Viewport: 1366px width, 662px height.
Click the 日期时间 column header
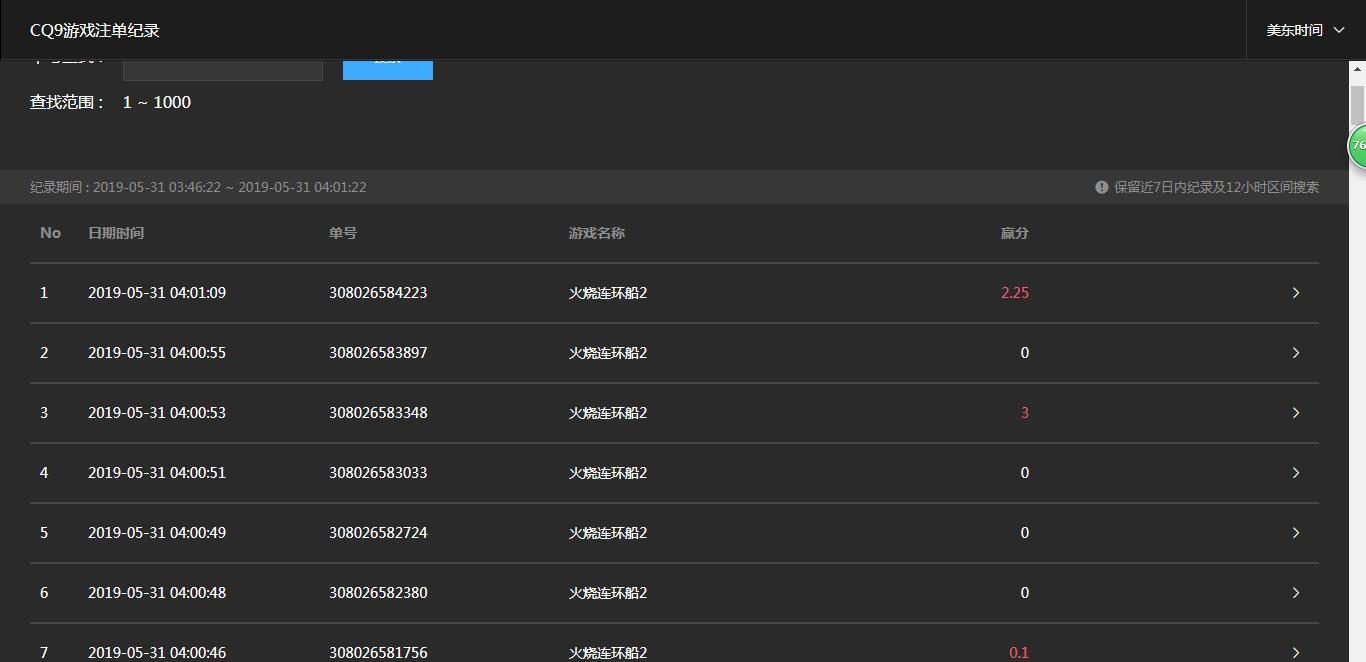pos(116,233)
